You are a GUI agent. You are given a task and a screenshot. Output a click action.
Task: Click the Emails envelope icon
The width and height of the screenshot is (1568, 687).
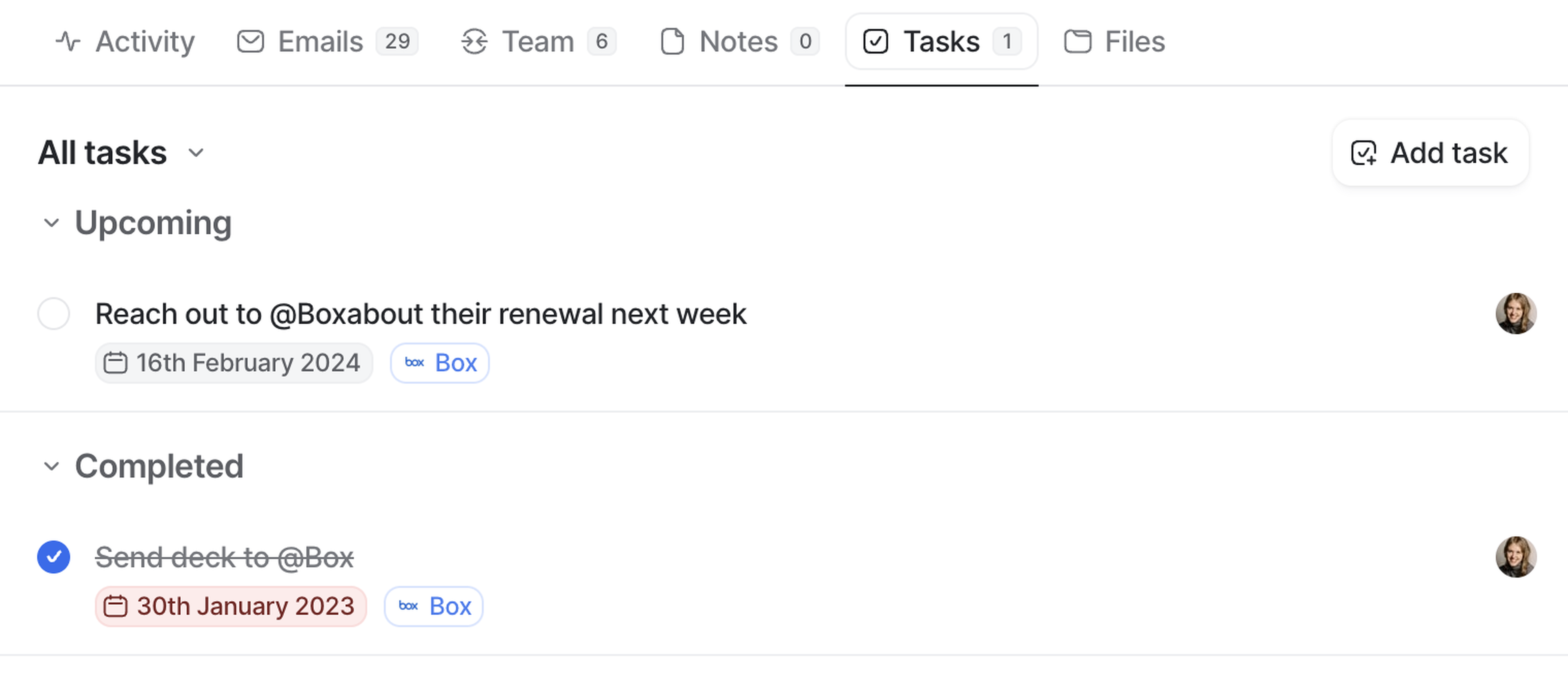[x=250, y=41]
